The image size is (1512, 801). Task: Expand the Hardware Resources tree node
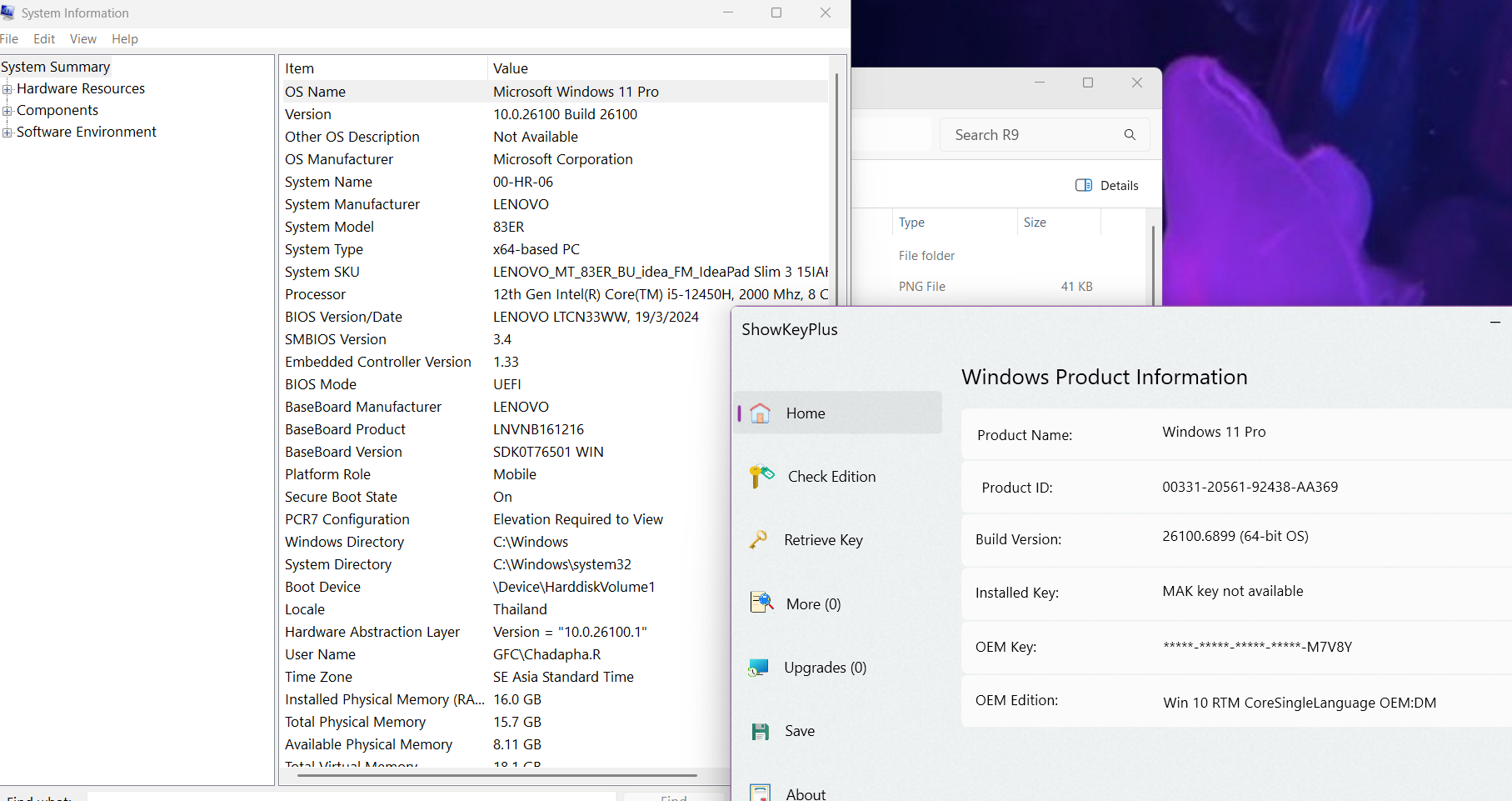pos(7,89)
